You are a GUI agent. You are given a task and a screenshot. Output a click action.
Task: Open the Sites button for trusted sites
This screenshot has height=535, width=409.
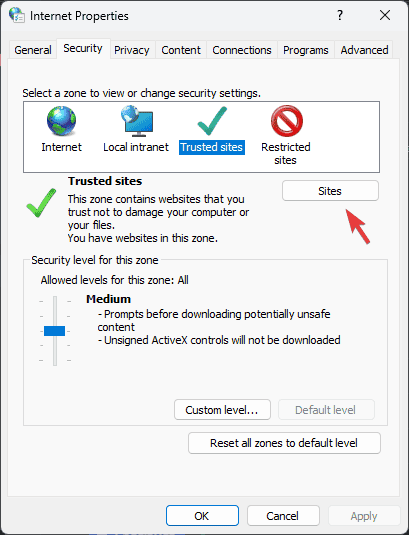click(x=330, y=191)
